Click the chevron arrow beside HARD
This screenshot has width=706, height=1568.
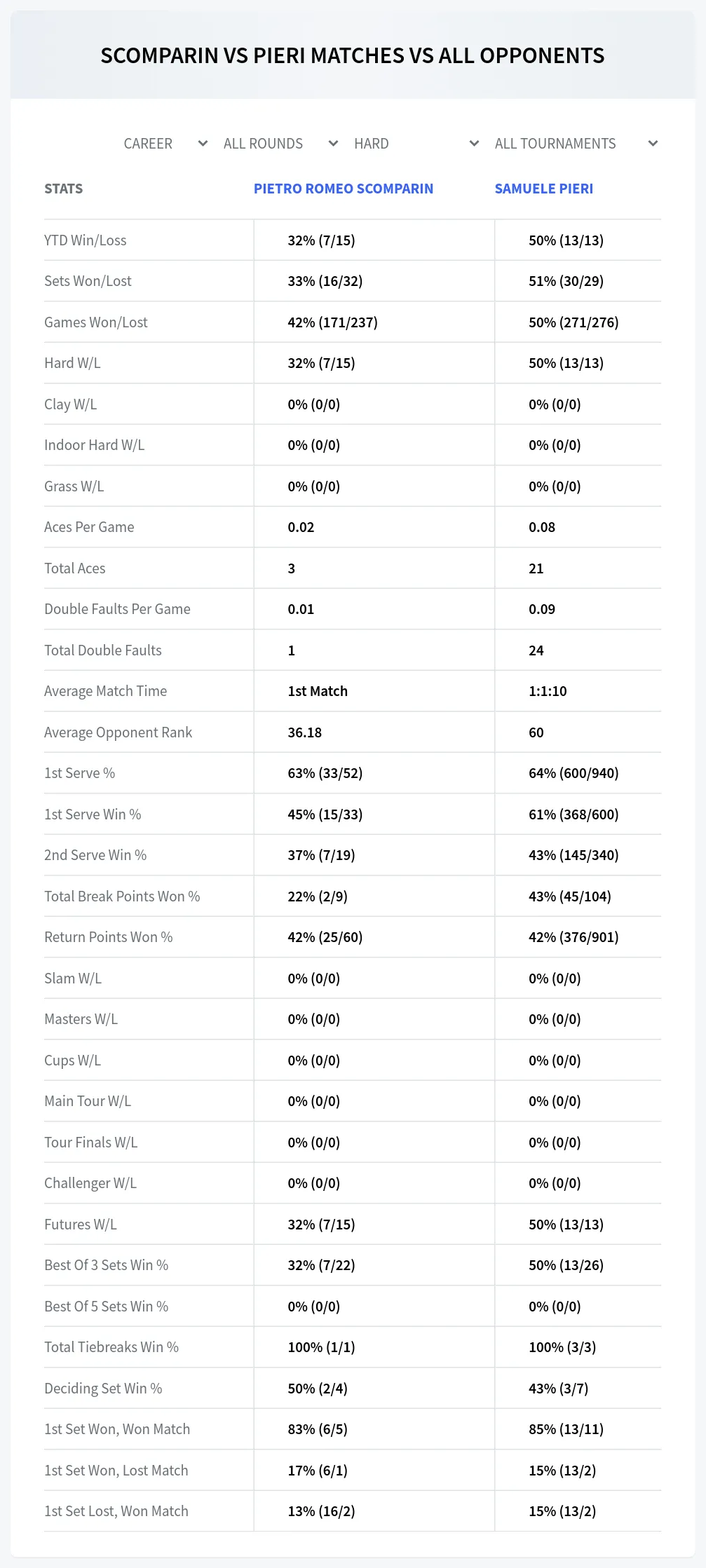tap(474, 144)
